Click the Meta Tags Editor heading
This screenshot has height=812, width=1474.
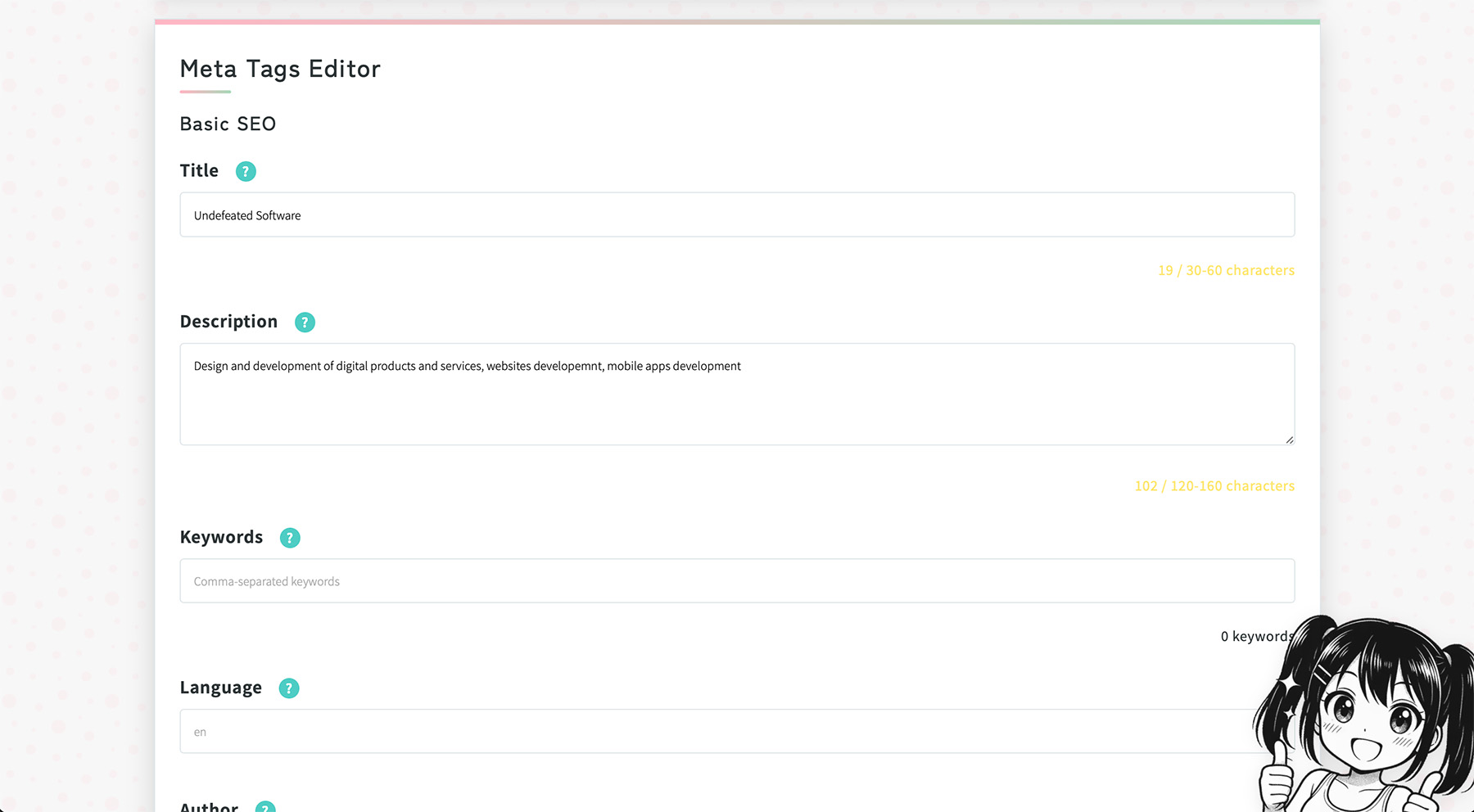pyautogui.click(x=280, y=69)
